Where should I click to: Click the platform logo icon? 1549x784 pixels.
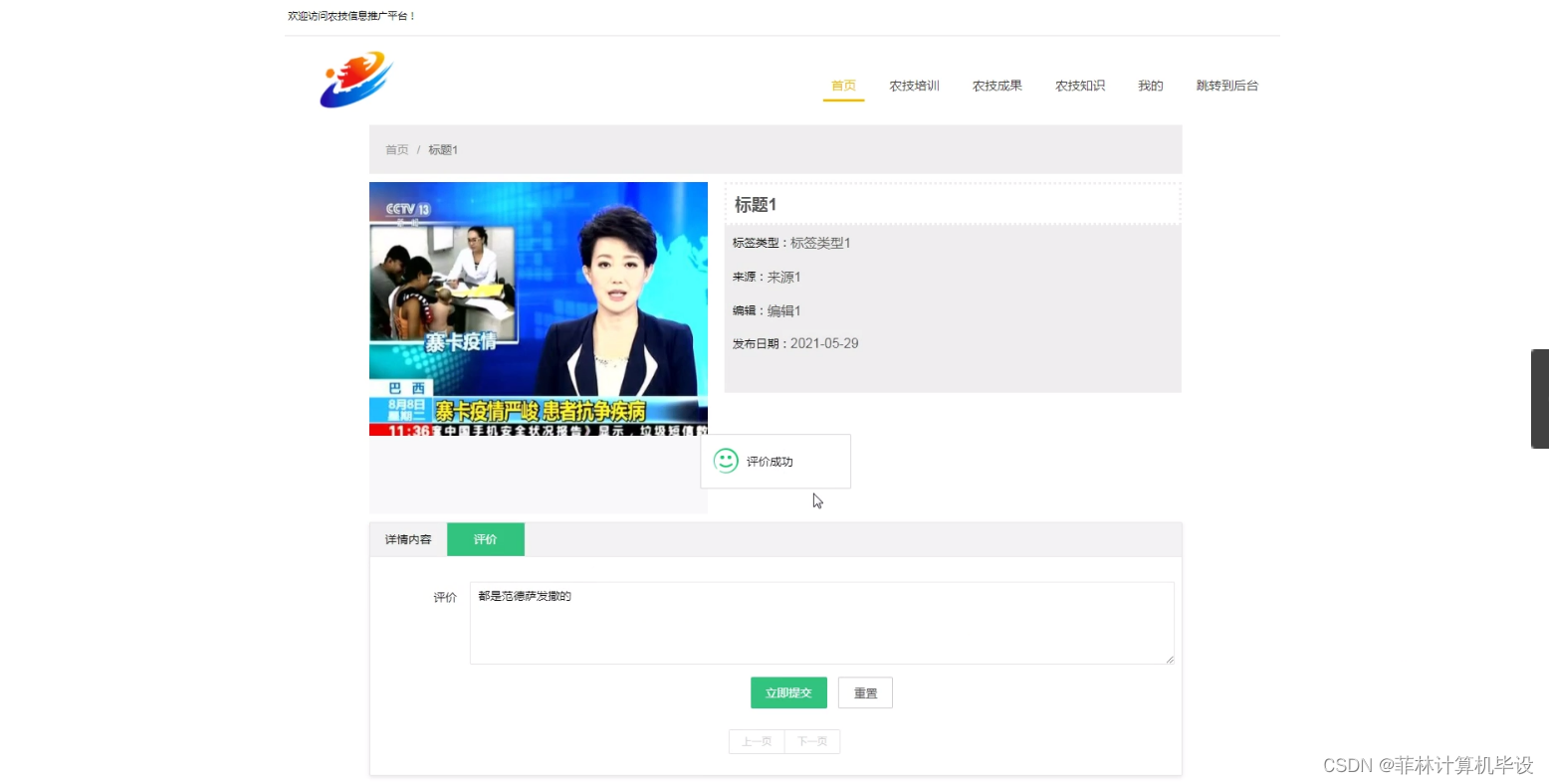(x=356, y=80)
